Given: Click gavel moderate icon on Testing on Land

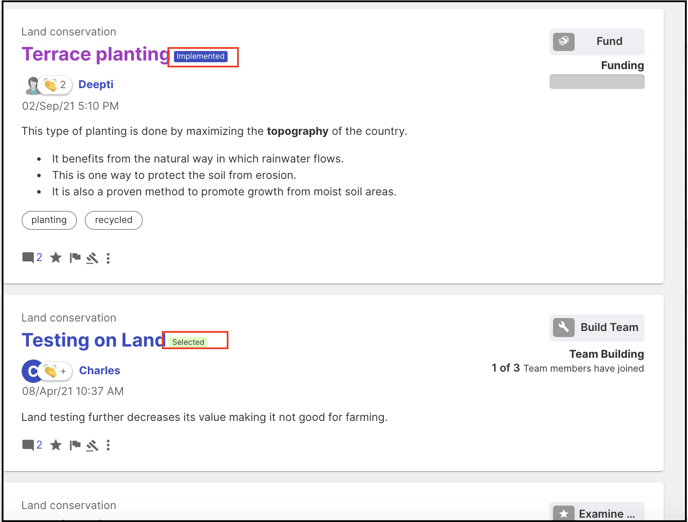Looking at the screenshot, I should click(x=92, y=446).
